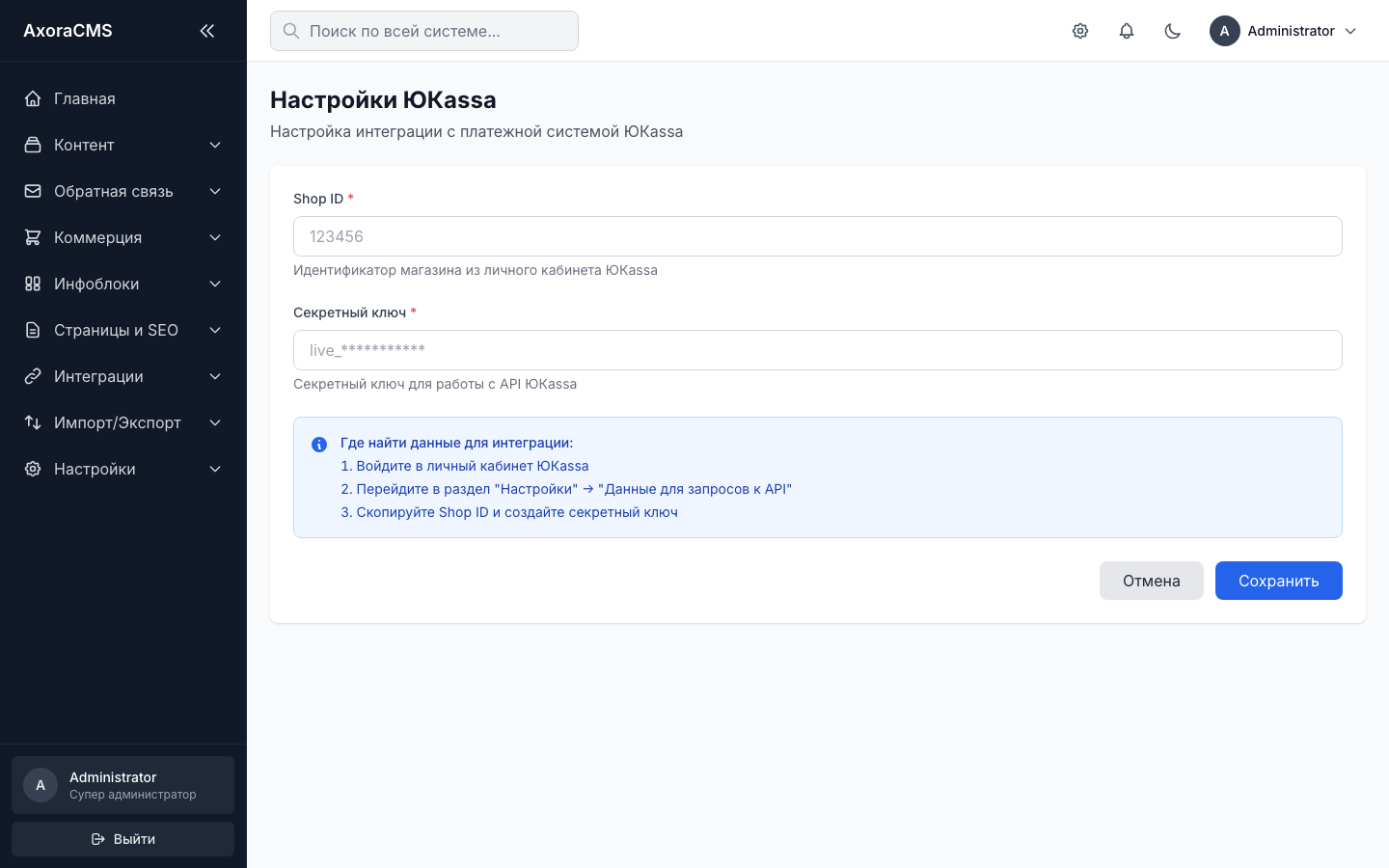Click the Administrator avatar in the sidebar footer
Image resolution: width=1389 pixels, height=868 pixels.
41,785
